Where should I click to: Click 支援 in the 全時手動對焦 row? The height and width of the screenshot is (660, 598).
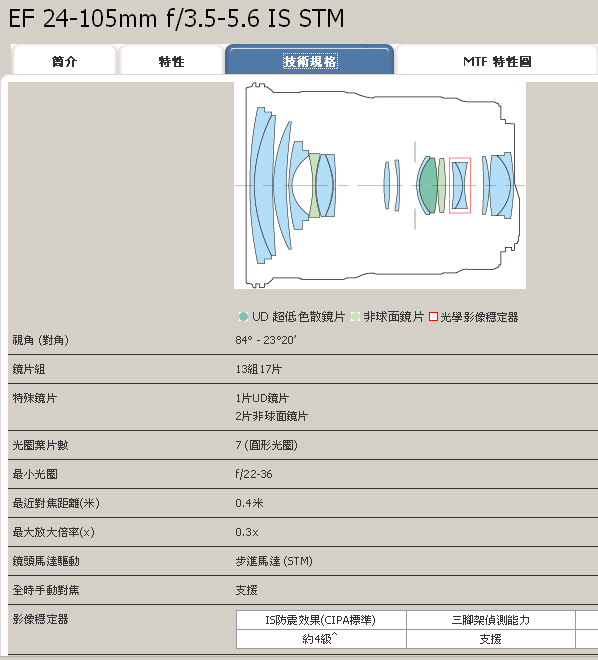pos(246,590)
